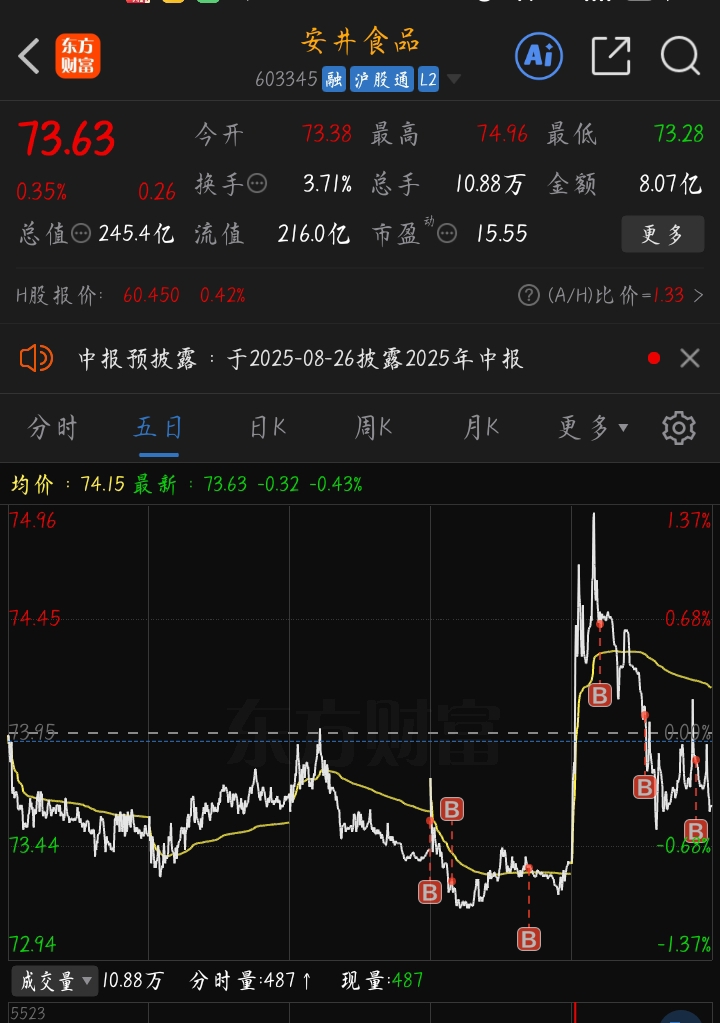
Task: Tap the stock name 安井食品 title
Action: click(360, 42)
